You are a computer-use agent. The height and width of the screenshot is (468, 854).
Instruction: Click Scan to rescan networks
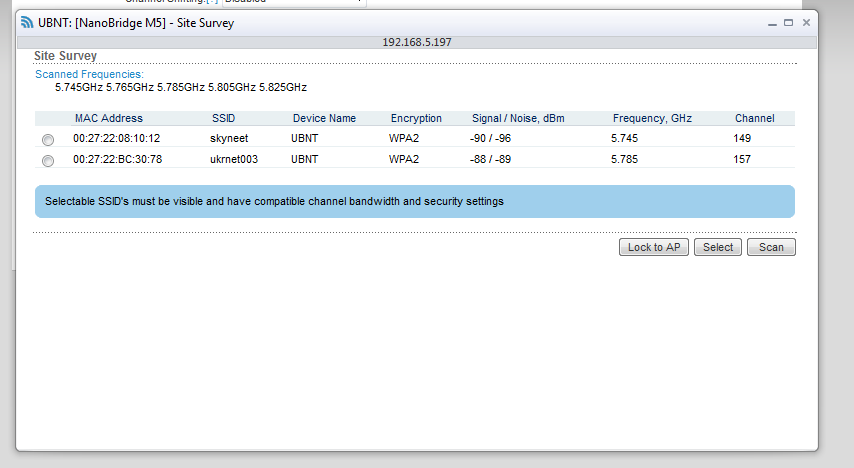771,247
